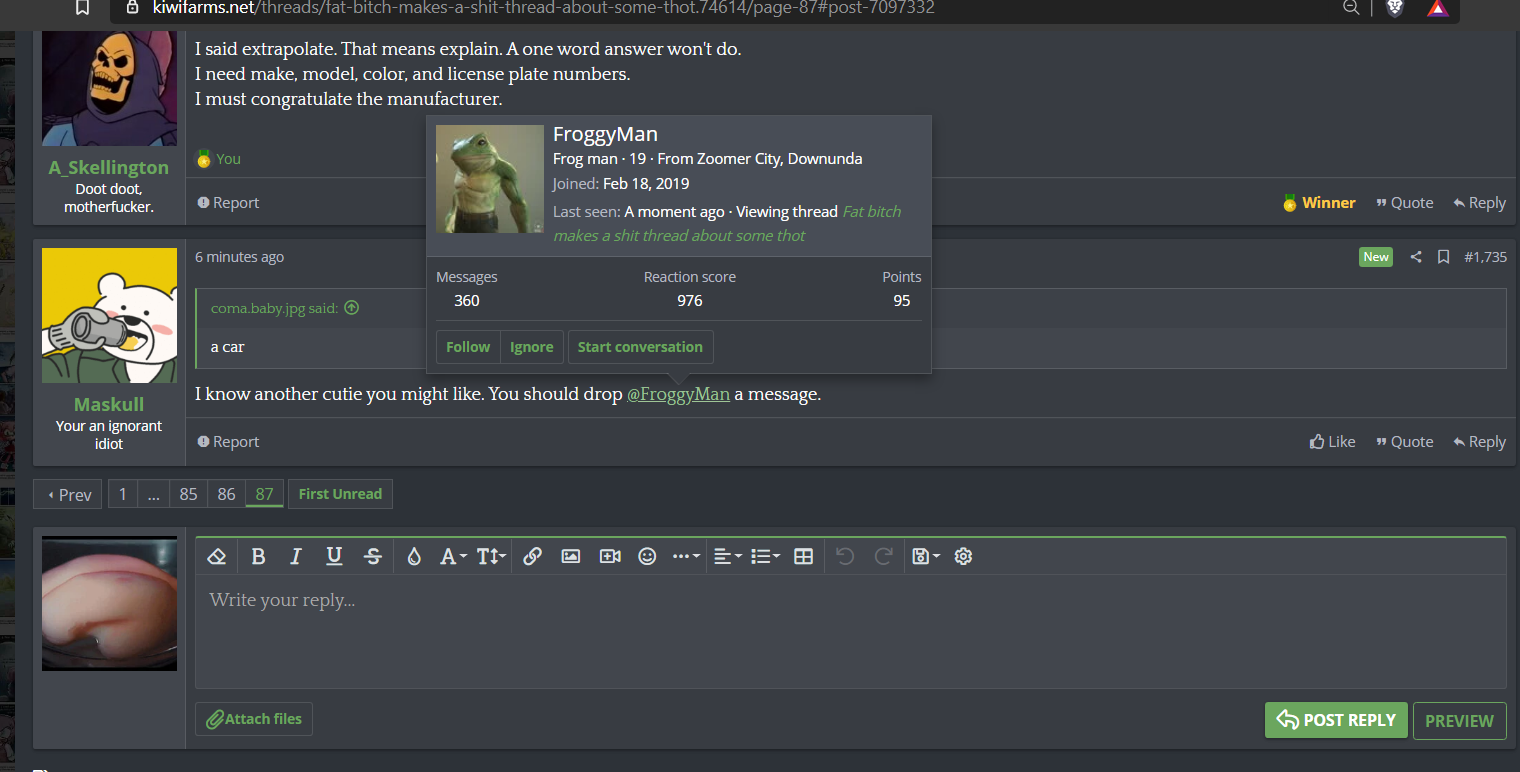1520x772 pixels.
Task: Click the redo arrow in the editor
Action: [883, 556]
